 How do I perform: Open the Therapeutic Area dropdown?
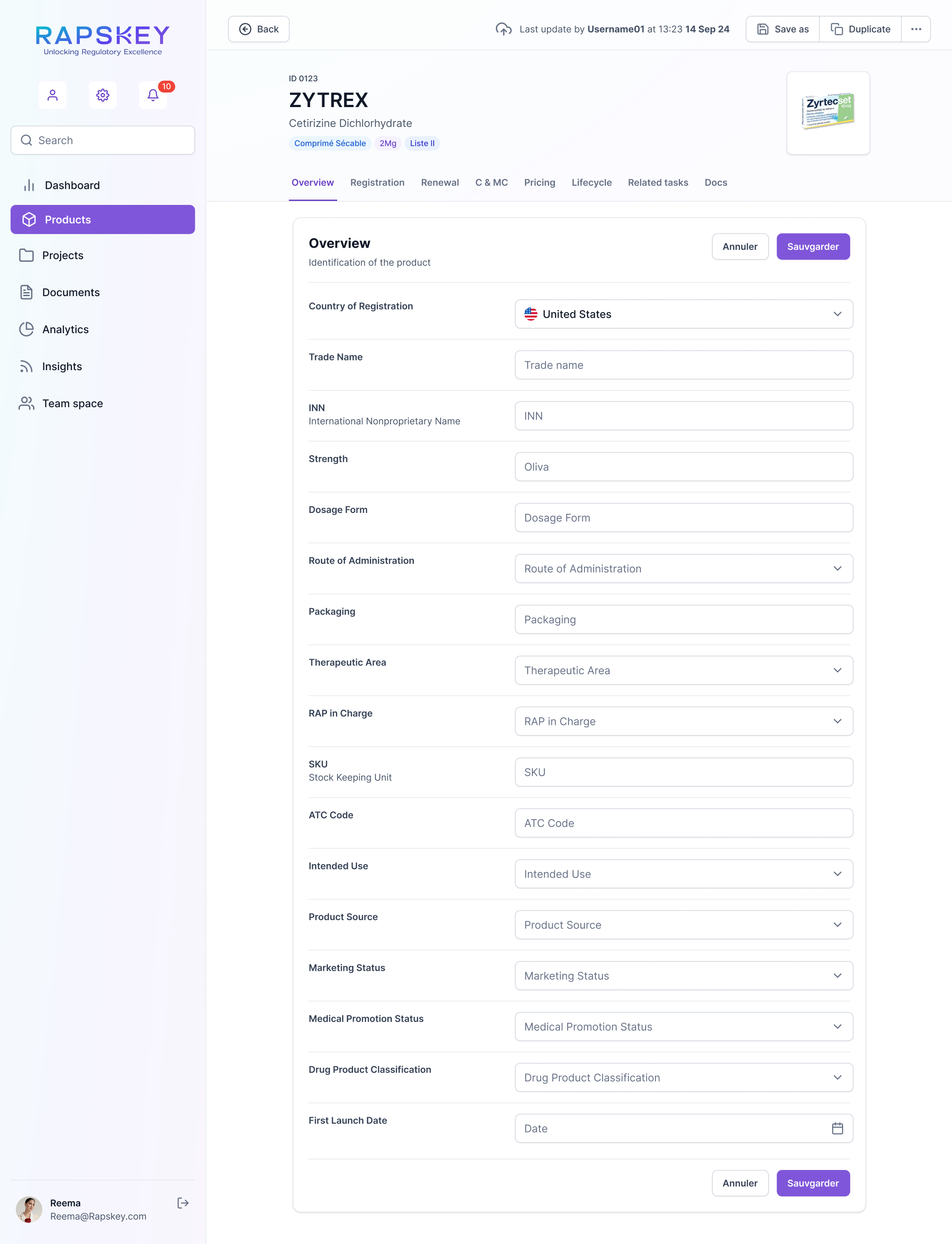coord(684,670)
